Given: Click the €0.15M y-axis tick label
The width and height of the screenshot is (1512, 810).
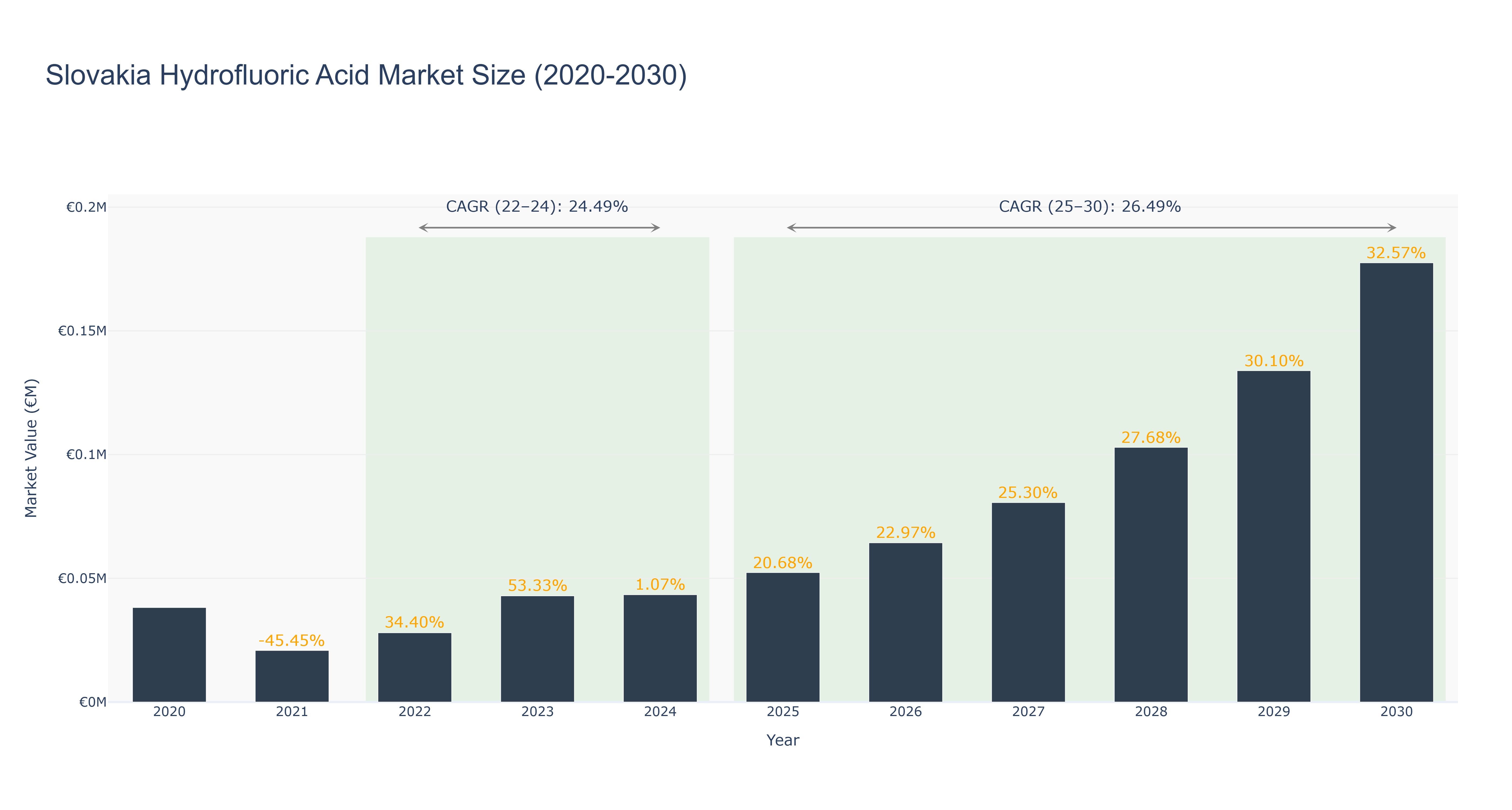Looking at the screenshot, I should (82, 331).
